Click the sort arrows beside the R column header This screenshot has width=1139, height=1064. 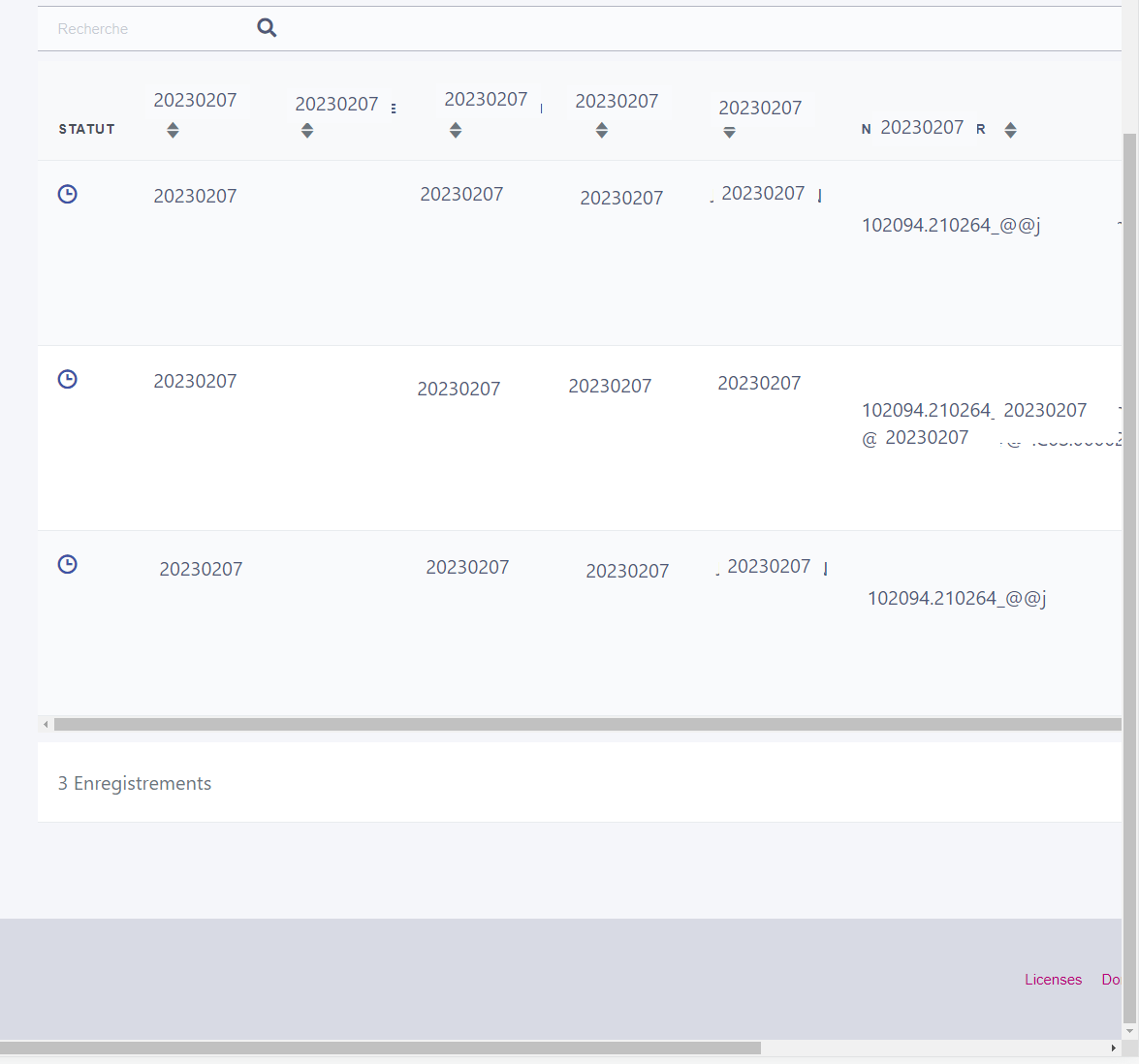click(1010, 130)
